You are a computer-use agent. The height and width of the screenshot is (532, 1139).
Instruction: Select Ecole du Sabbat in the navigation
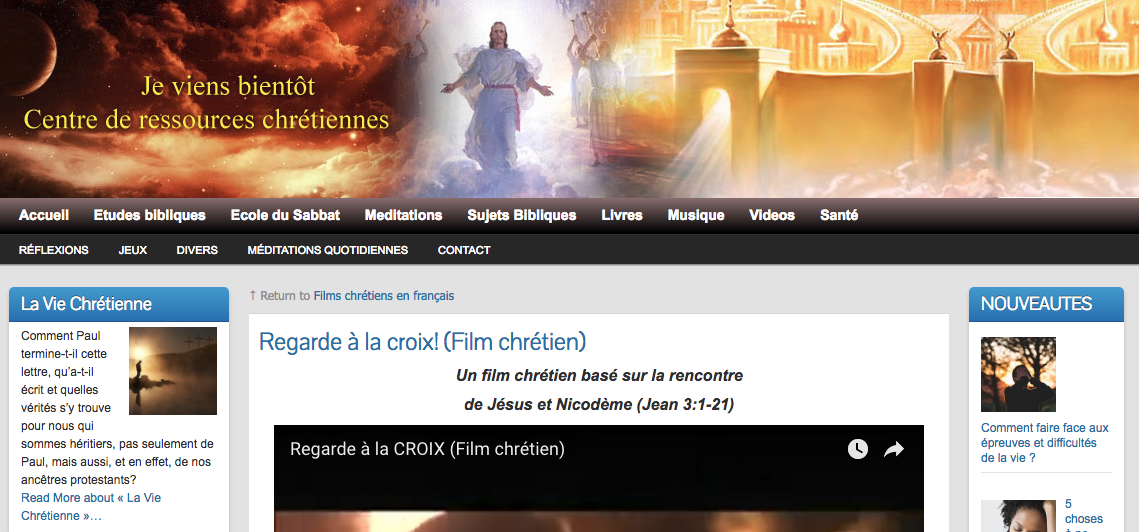(x=285, y=215)
